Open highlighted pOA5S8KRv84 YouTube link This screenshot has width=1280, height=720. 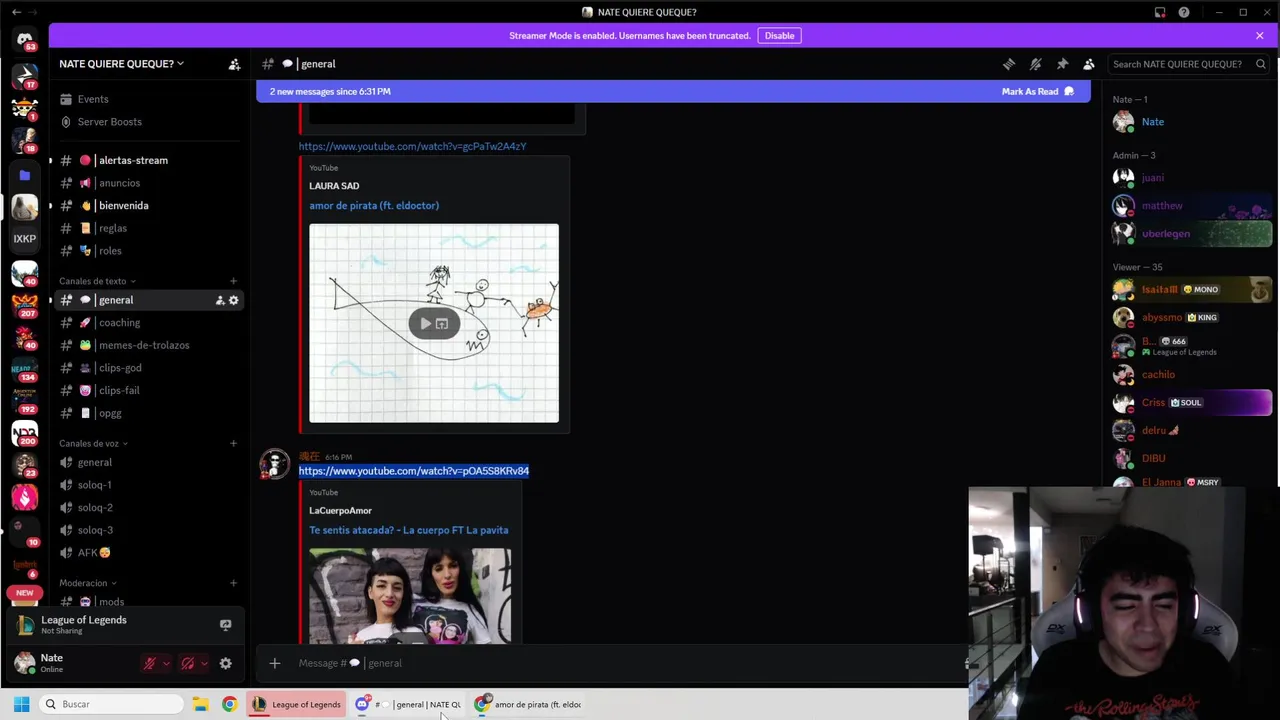(413, 471)
